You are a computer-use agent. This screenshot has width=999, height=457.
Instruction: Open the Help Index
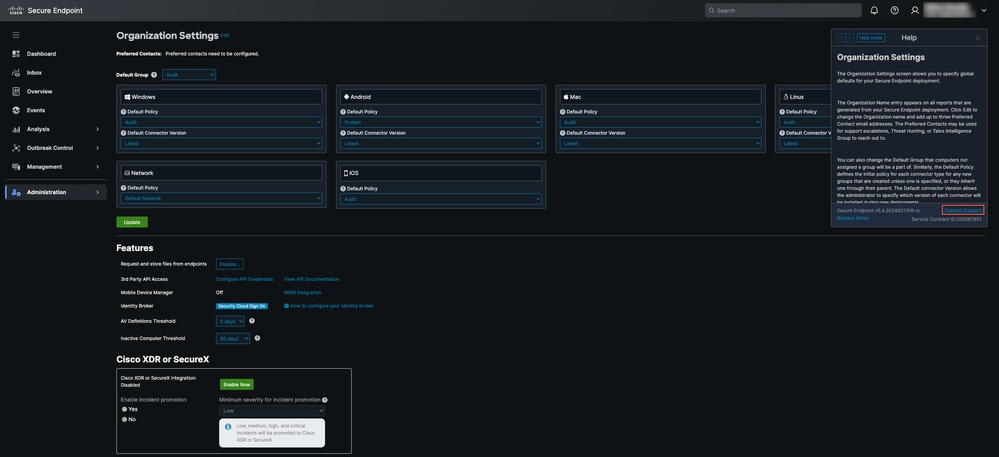pos(871,38)
